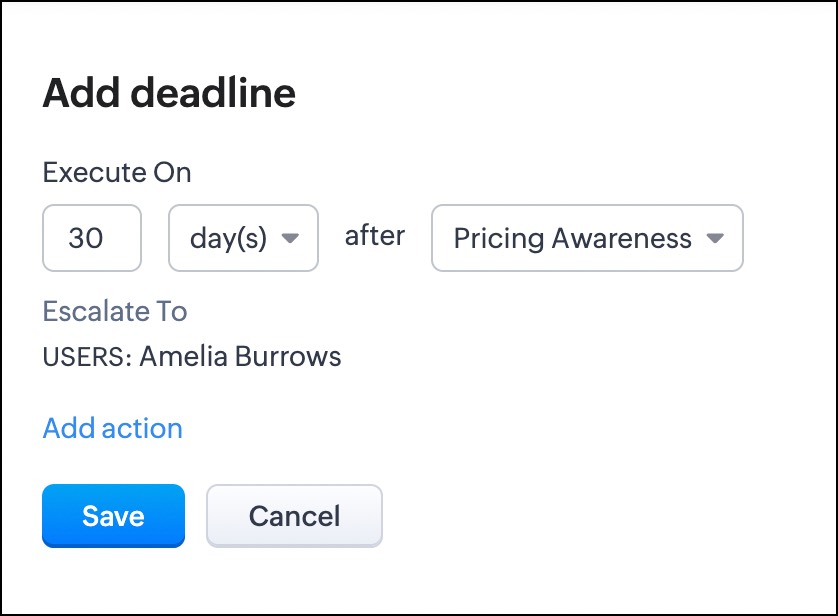Select the Amelia Burrows user name
Viewport: 838px width, 616px height.
pos(240,356)
